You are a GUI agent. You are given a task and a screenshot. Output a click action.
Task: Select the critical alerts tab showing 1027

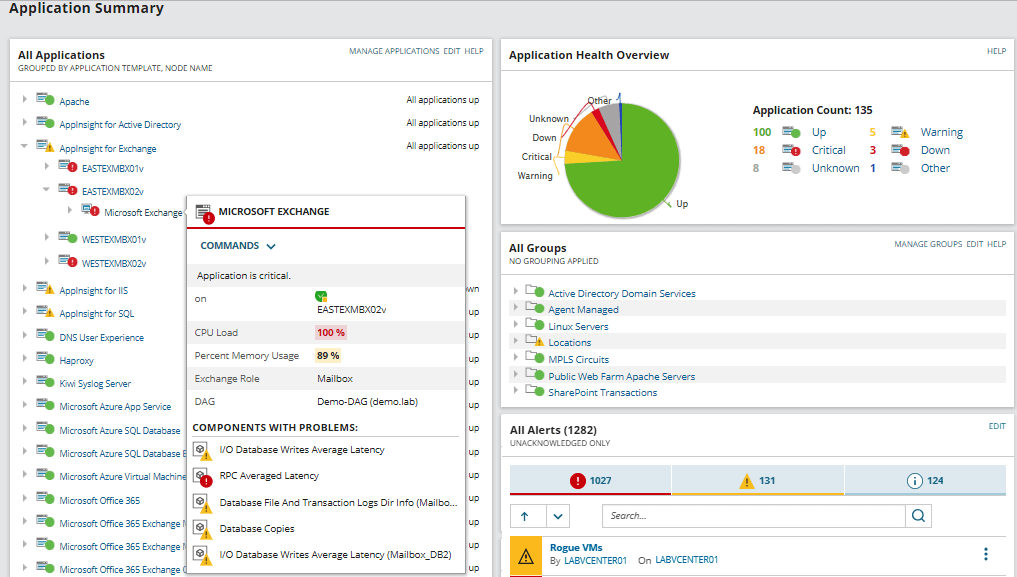coord(590,480)
